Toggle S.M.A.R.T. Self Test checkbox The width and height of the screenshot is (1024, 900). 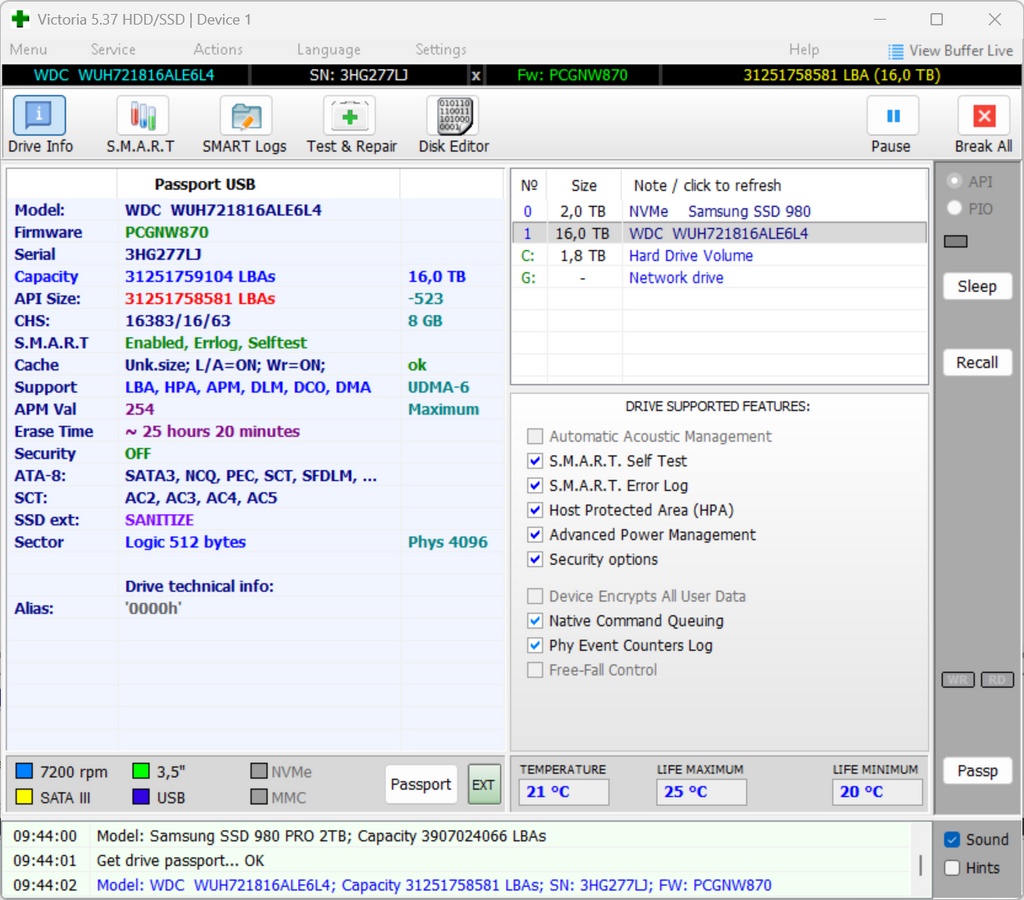535,461
